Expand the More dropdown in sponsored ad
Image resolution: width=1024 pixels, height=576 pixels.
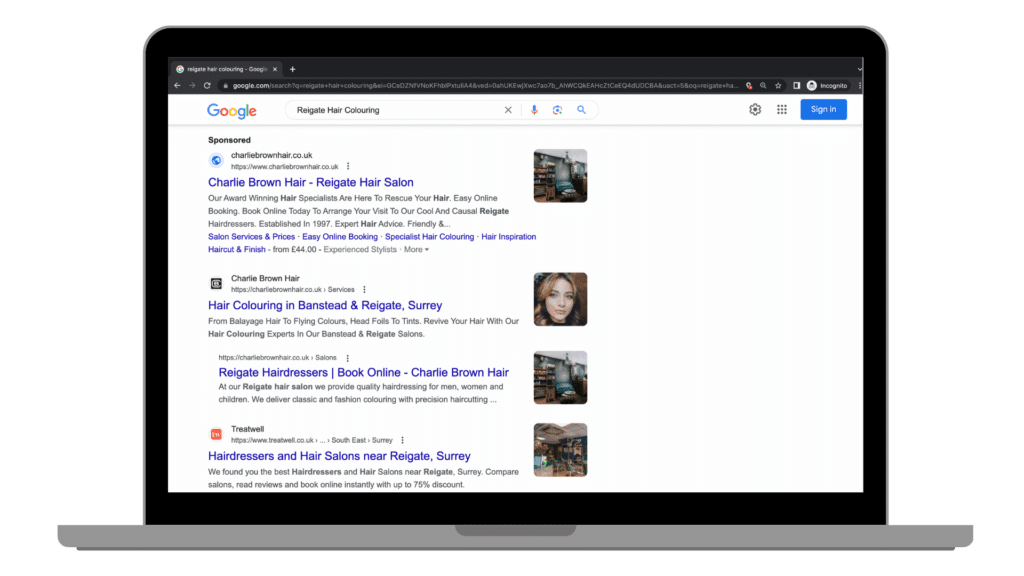coord(416,249)
